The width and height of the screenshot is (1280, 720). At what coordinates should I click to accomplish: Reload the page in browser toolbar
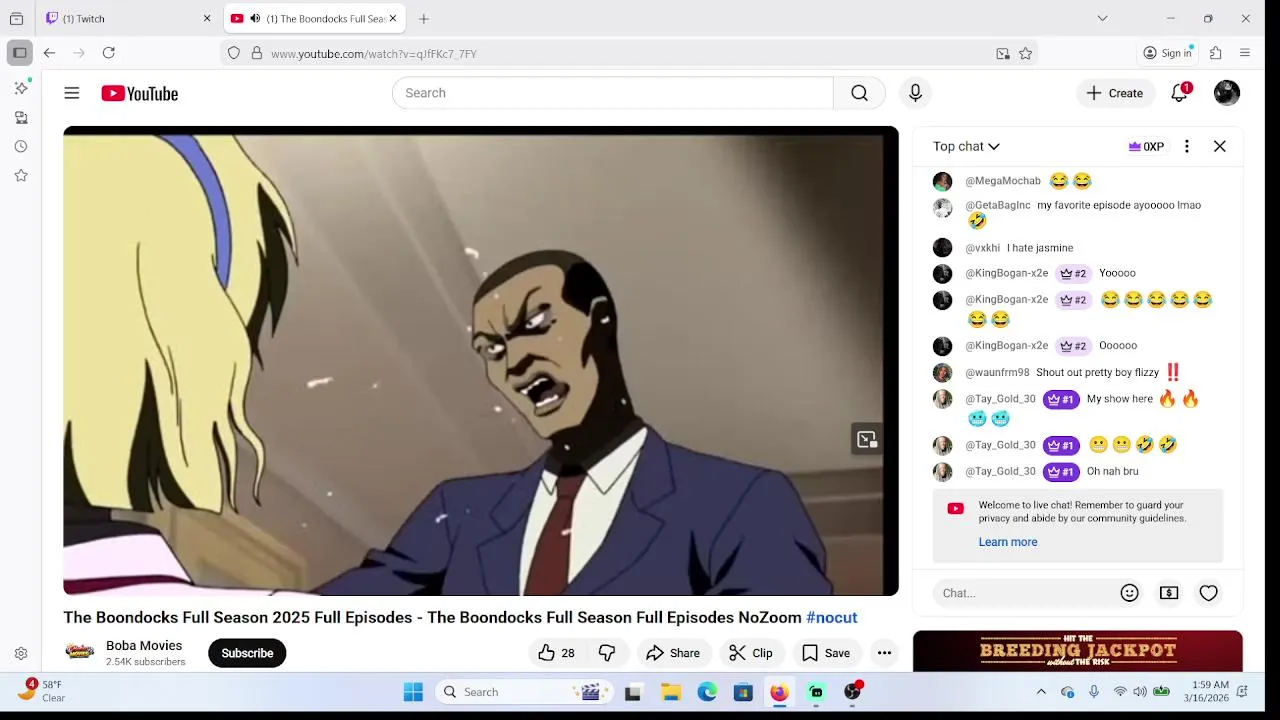point(109,53)
